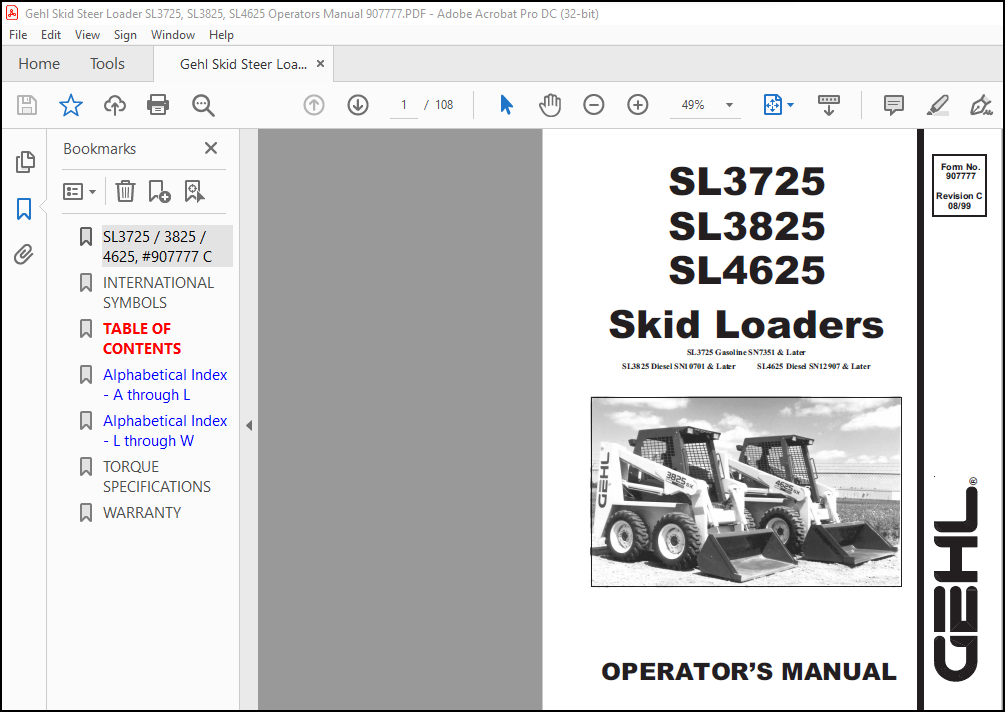This screenshot has height=712, width=1005.
Task: Click the Form No. 907777 box
Action: 959,185
